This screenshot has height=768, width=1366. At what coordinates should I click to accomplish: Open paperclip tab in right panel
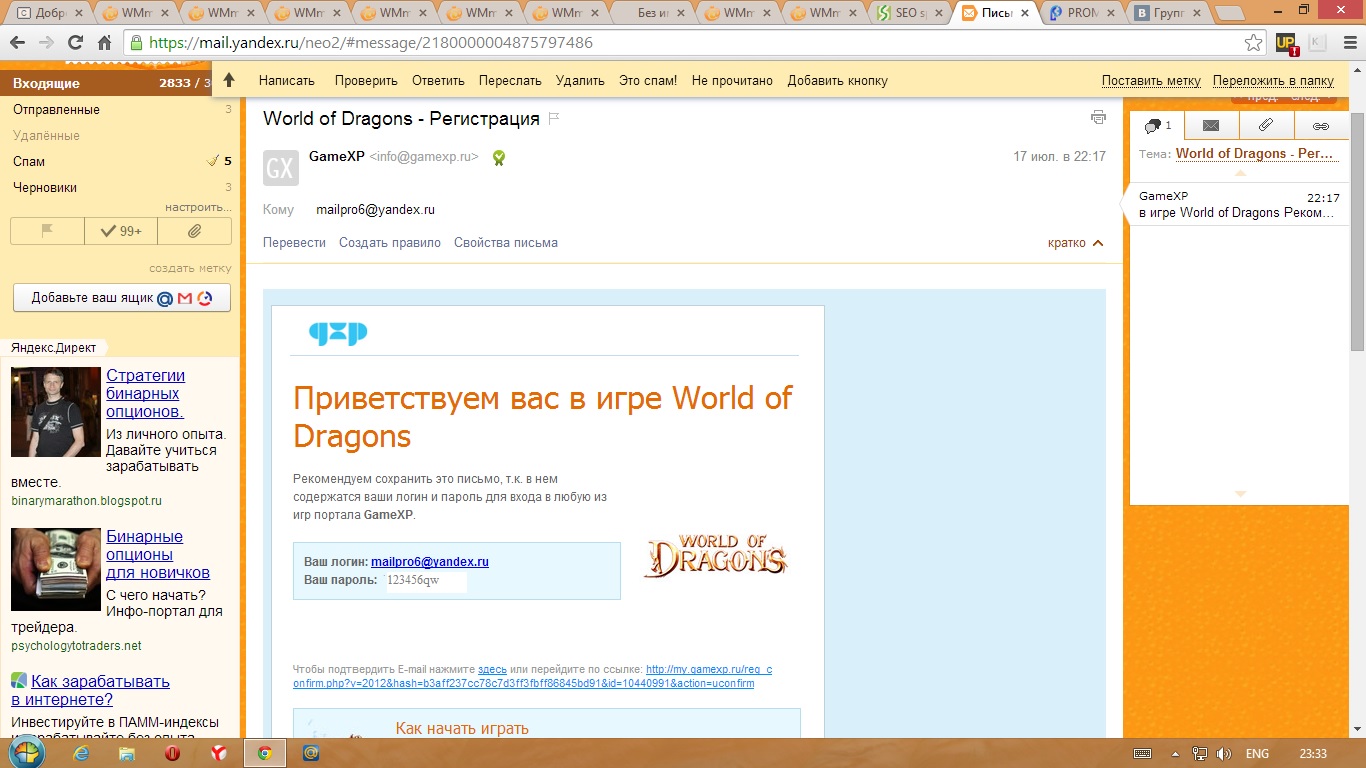1266,126
